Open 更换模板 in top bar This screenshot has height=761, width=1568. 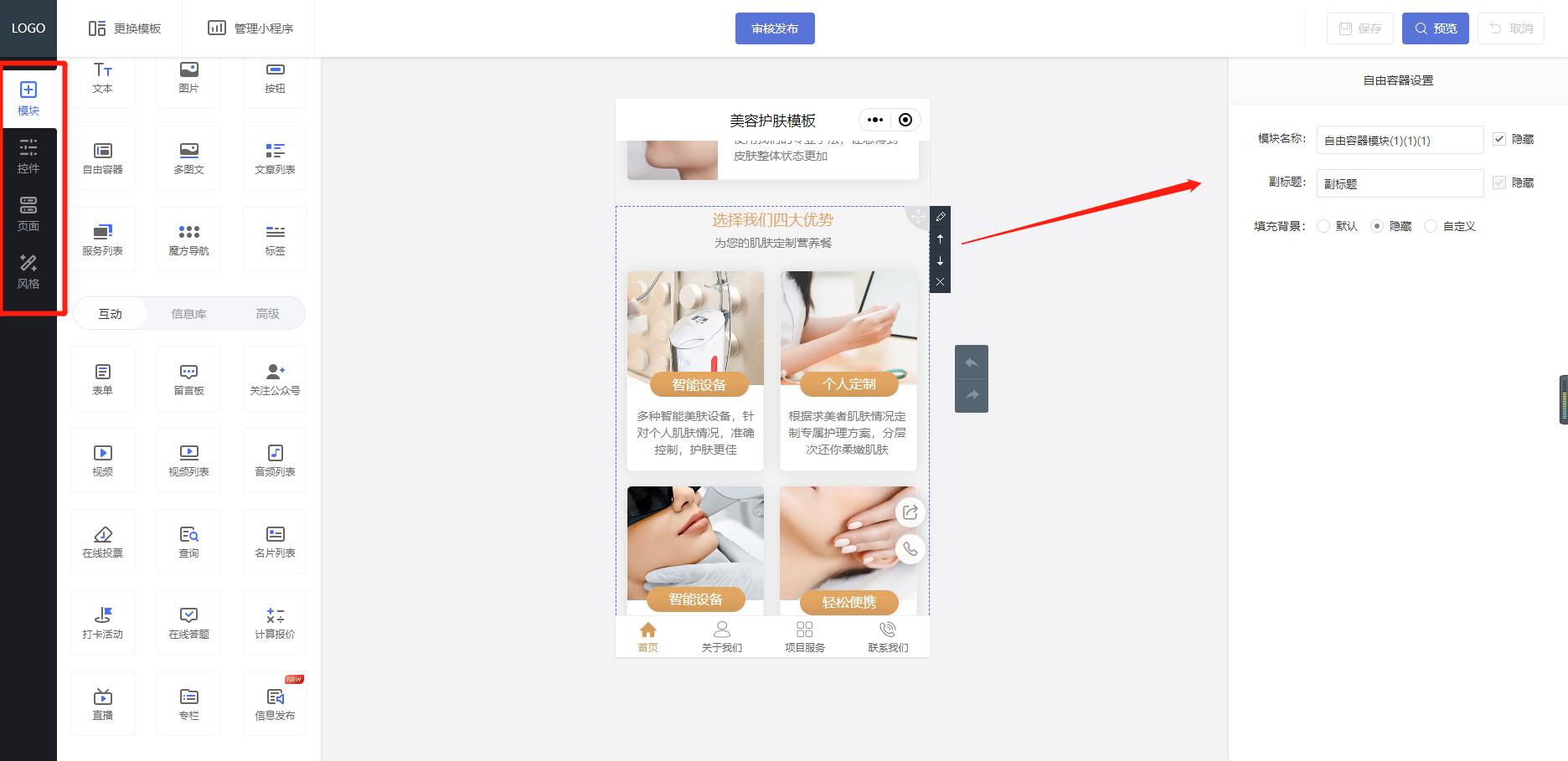point(125,28)
